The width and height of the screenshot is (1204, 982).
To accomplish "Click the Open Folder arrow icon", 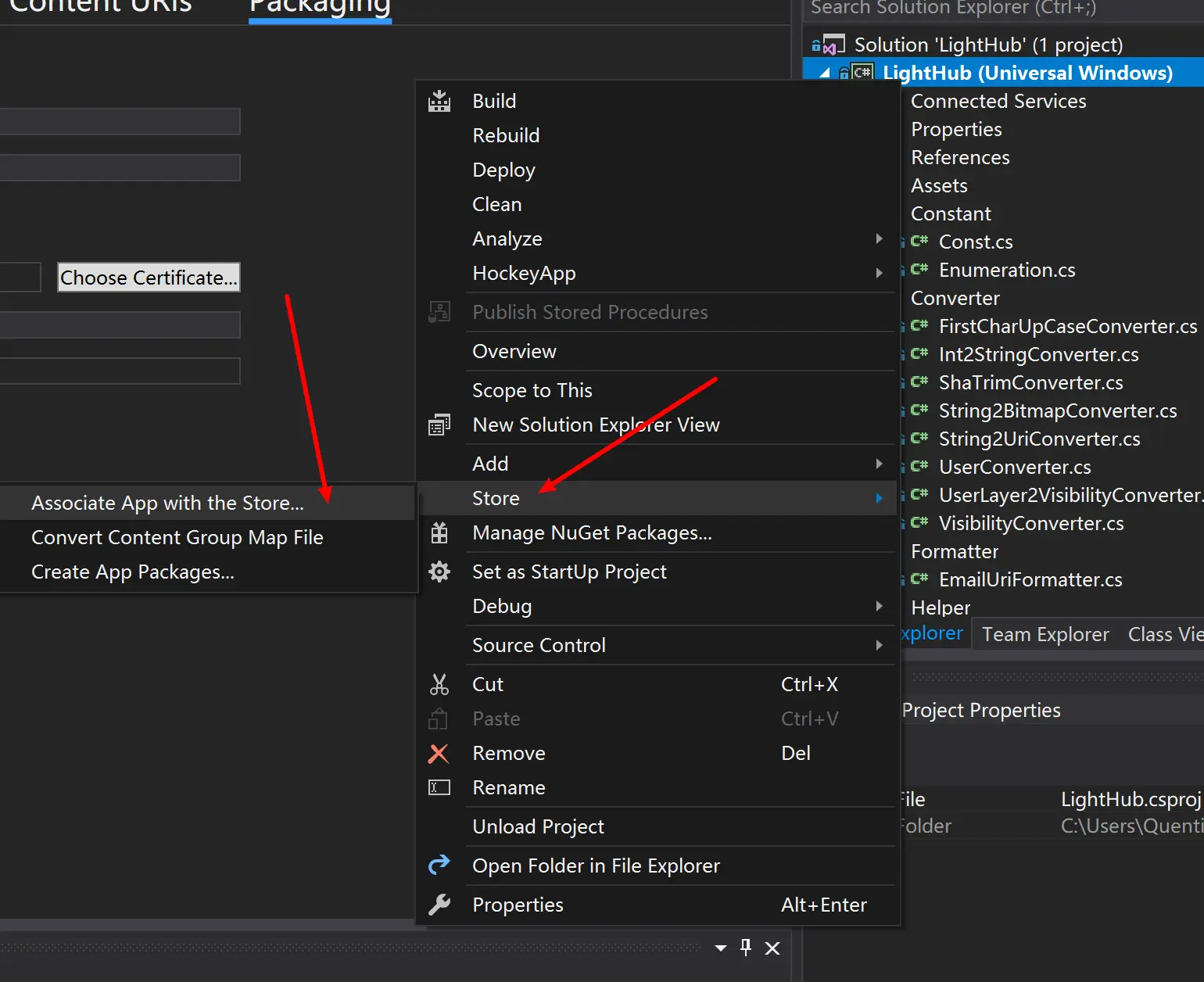I will 439,864.
